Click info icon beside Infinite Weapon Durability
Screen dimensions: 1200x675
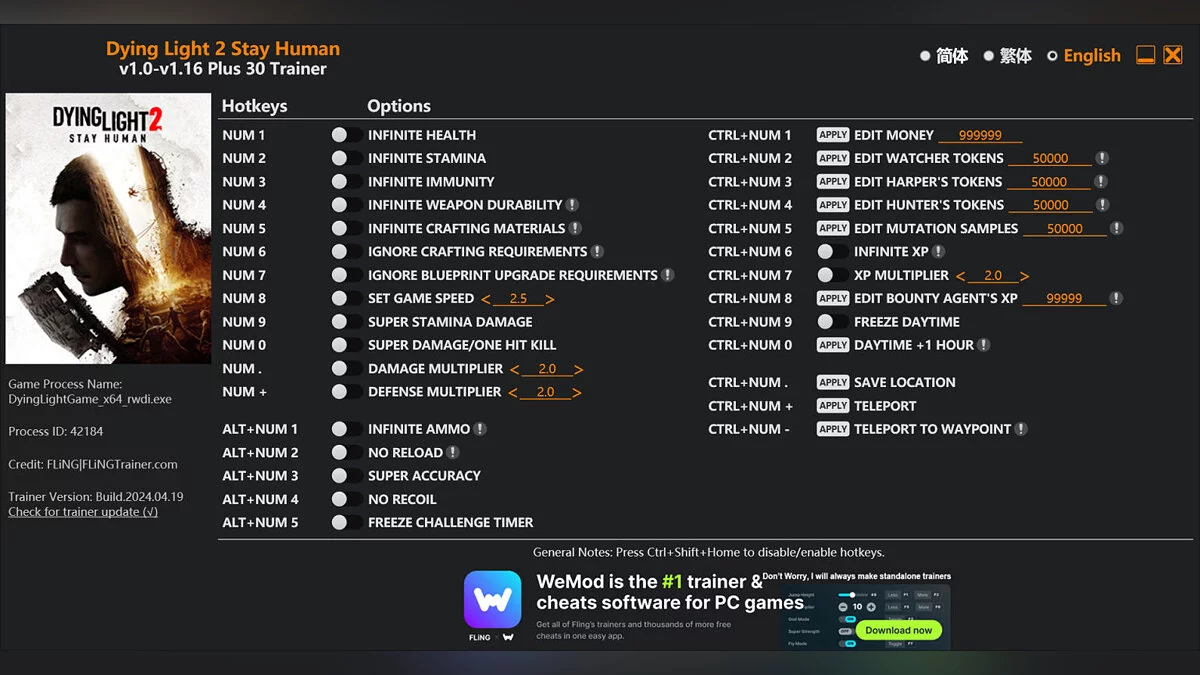pyautogui.click(x=572, y=205)
